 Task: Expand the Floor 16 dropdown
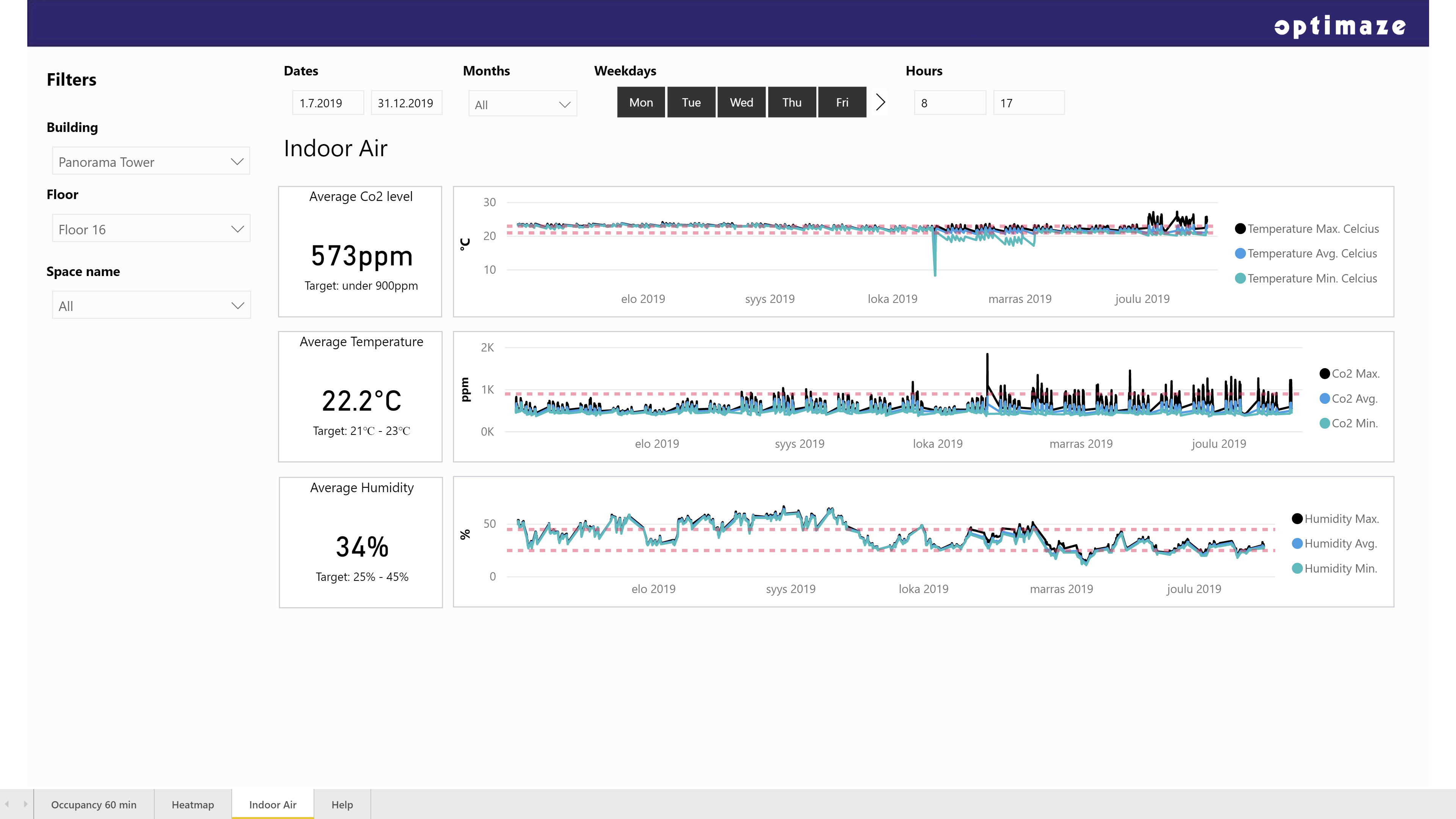point(151,229)
